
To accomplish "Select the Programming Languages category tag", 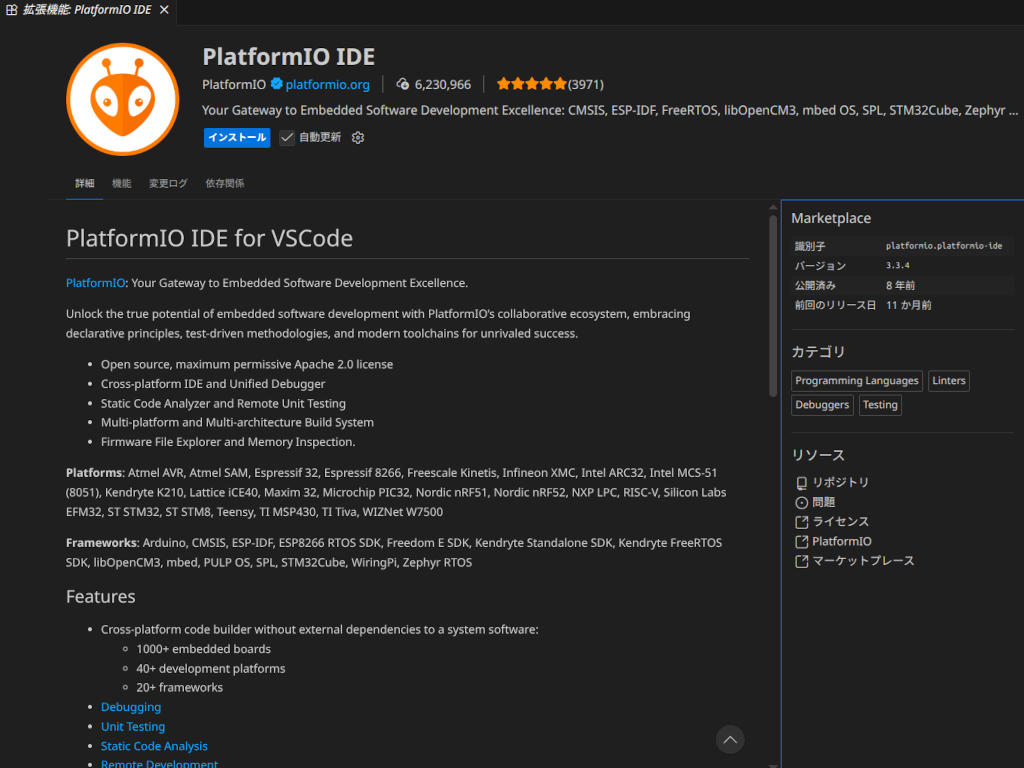I will point(856,381).
